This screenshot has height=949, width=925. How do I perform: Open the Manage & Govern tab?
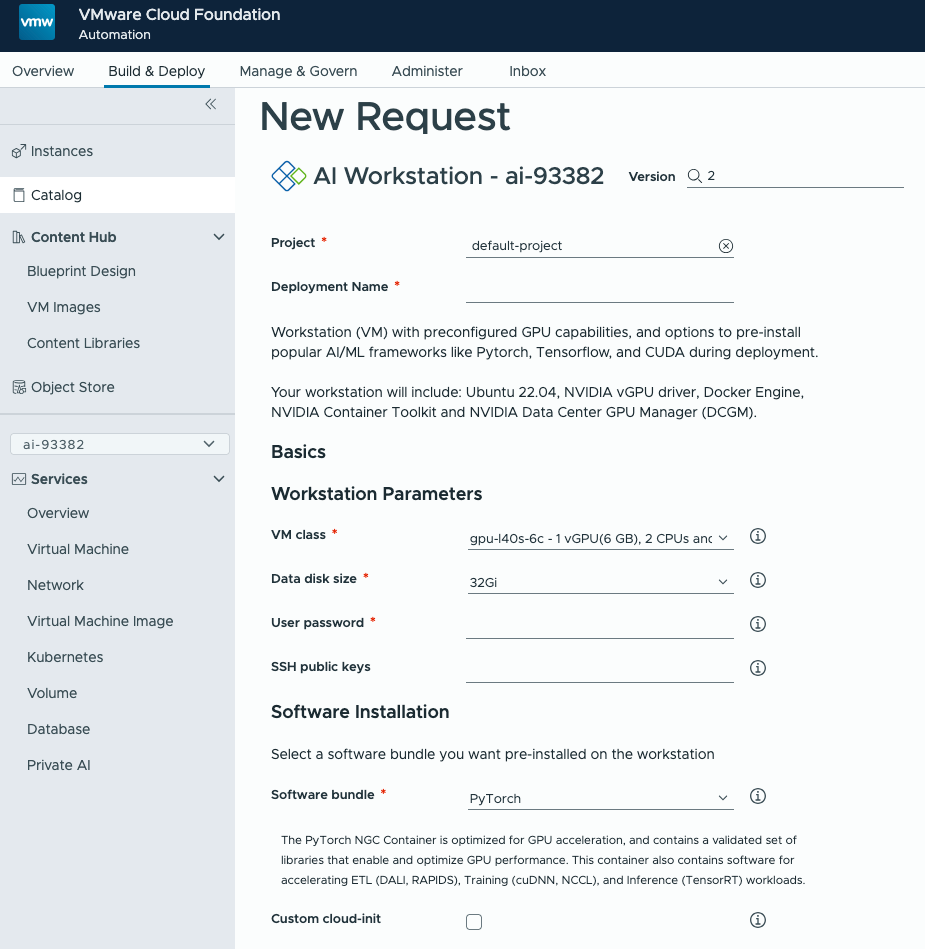(298, 71)
